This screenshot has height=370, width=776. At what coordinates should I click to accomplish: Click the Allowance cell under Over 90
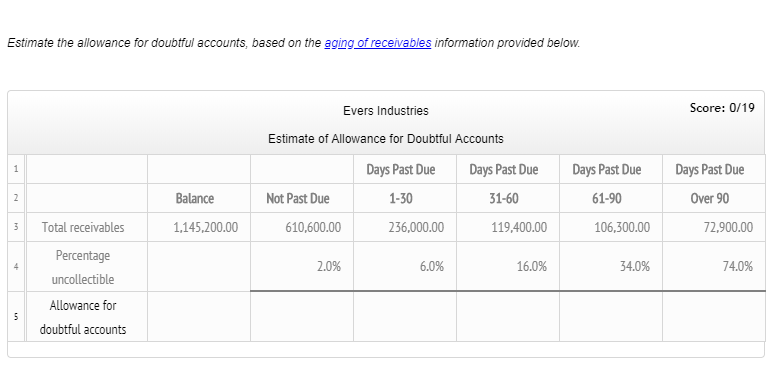(x=714, y=317)
